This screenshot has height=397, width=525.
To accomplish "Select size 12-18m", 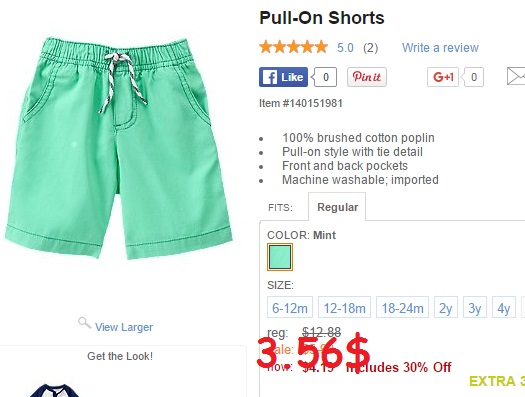I will click(x=344, y=307).
